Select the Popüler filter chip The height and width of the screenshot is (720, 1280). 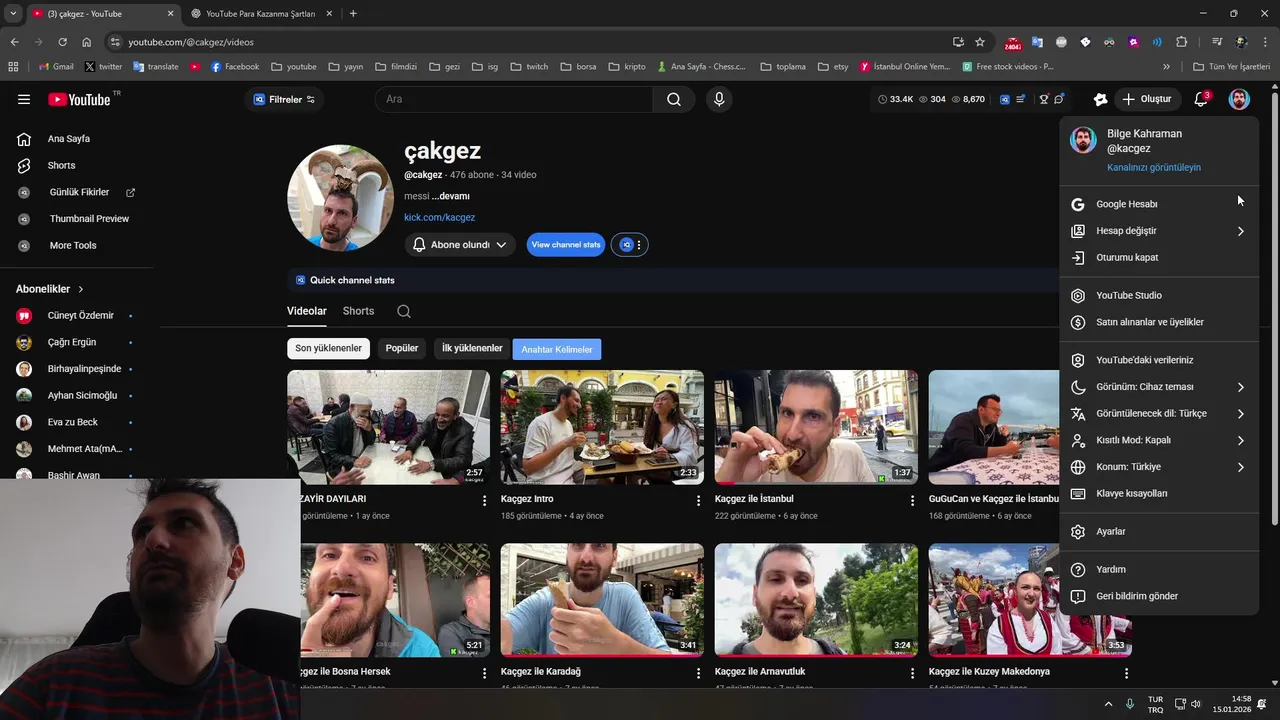[x=402, y=348]
